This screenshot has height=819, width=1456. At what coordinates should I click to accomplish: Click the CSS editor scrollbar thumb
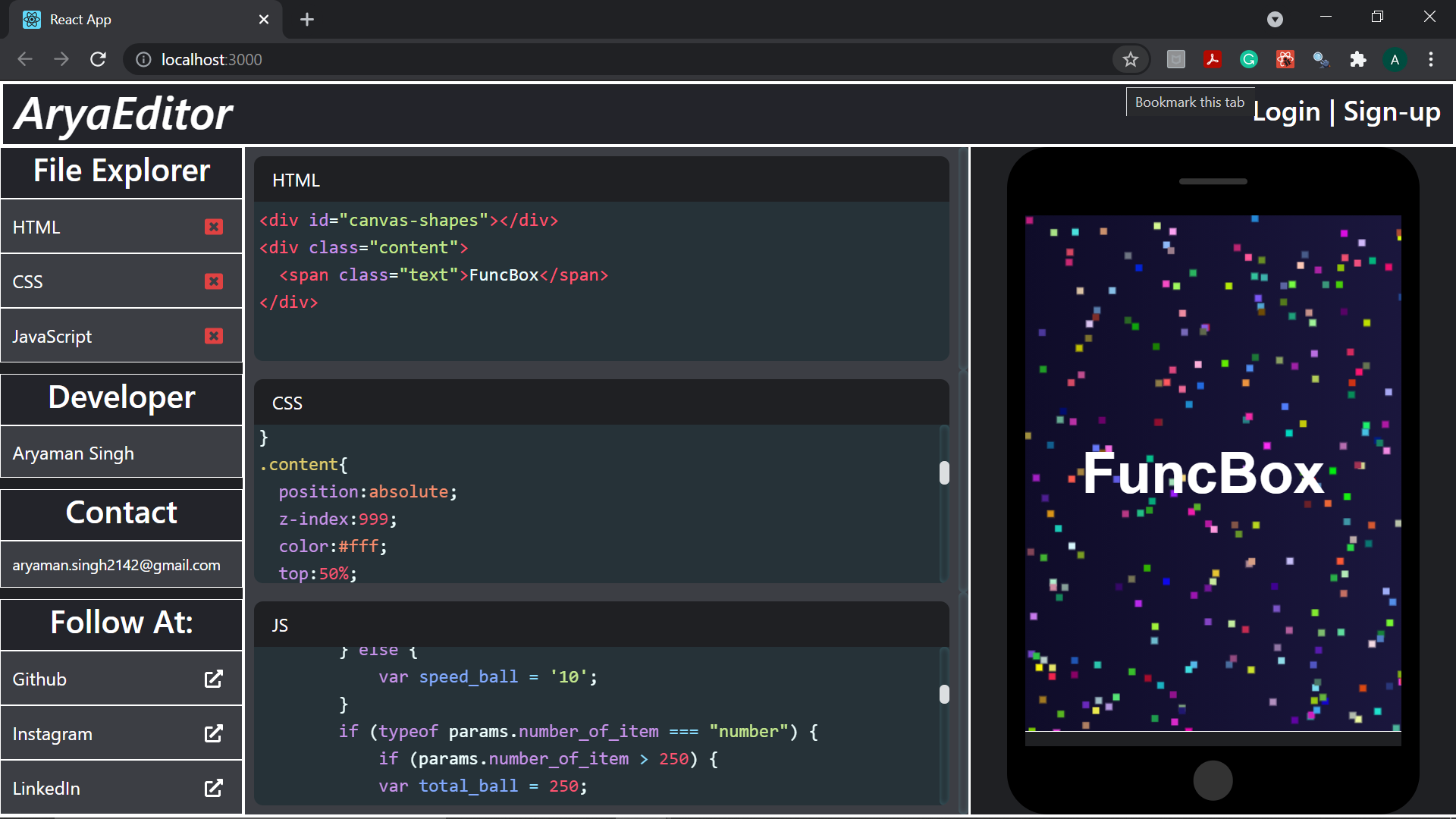[944, 472]
